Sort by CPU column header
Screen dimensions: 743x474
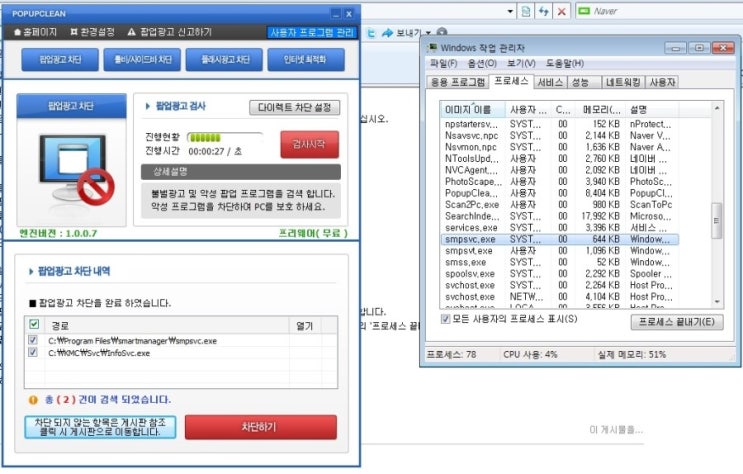pyautogui.click(x=562, y=109)
